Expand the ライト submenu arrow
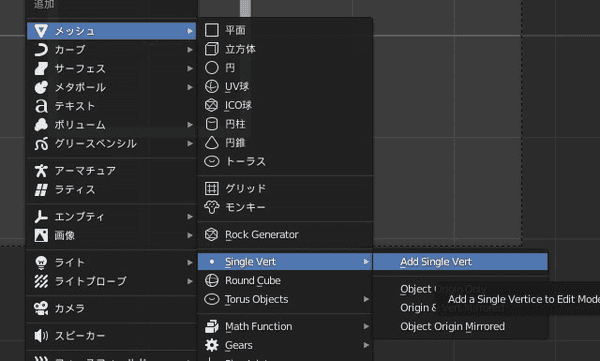600x361 pixels. (190, 263)
